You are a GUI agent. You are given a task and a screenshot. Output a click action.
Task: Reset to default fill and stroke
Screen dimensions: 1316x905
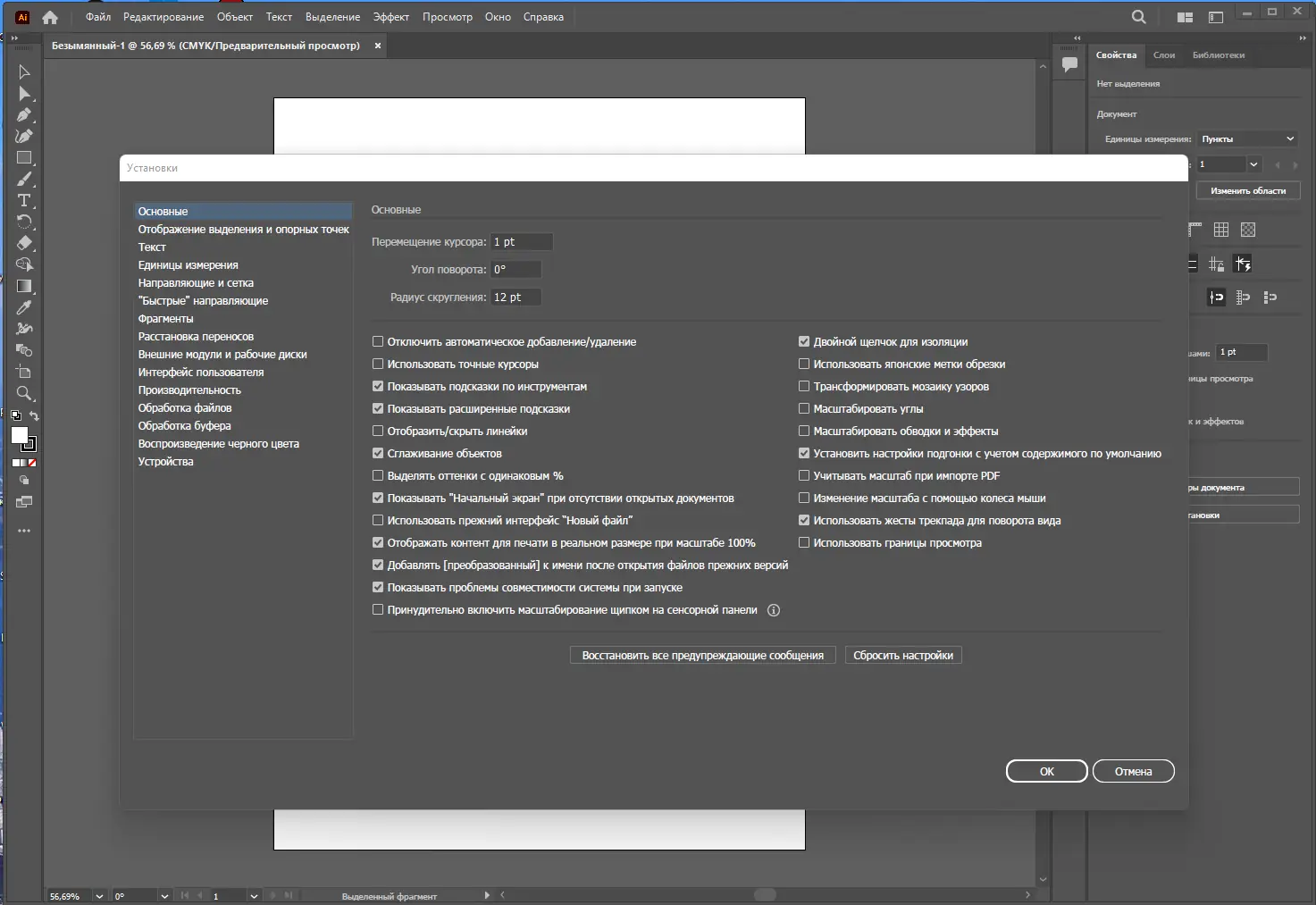point(15,415)
